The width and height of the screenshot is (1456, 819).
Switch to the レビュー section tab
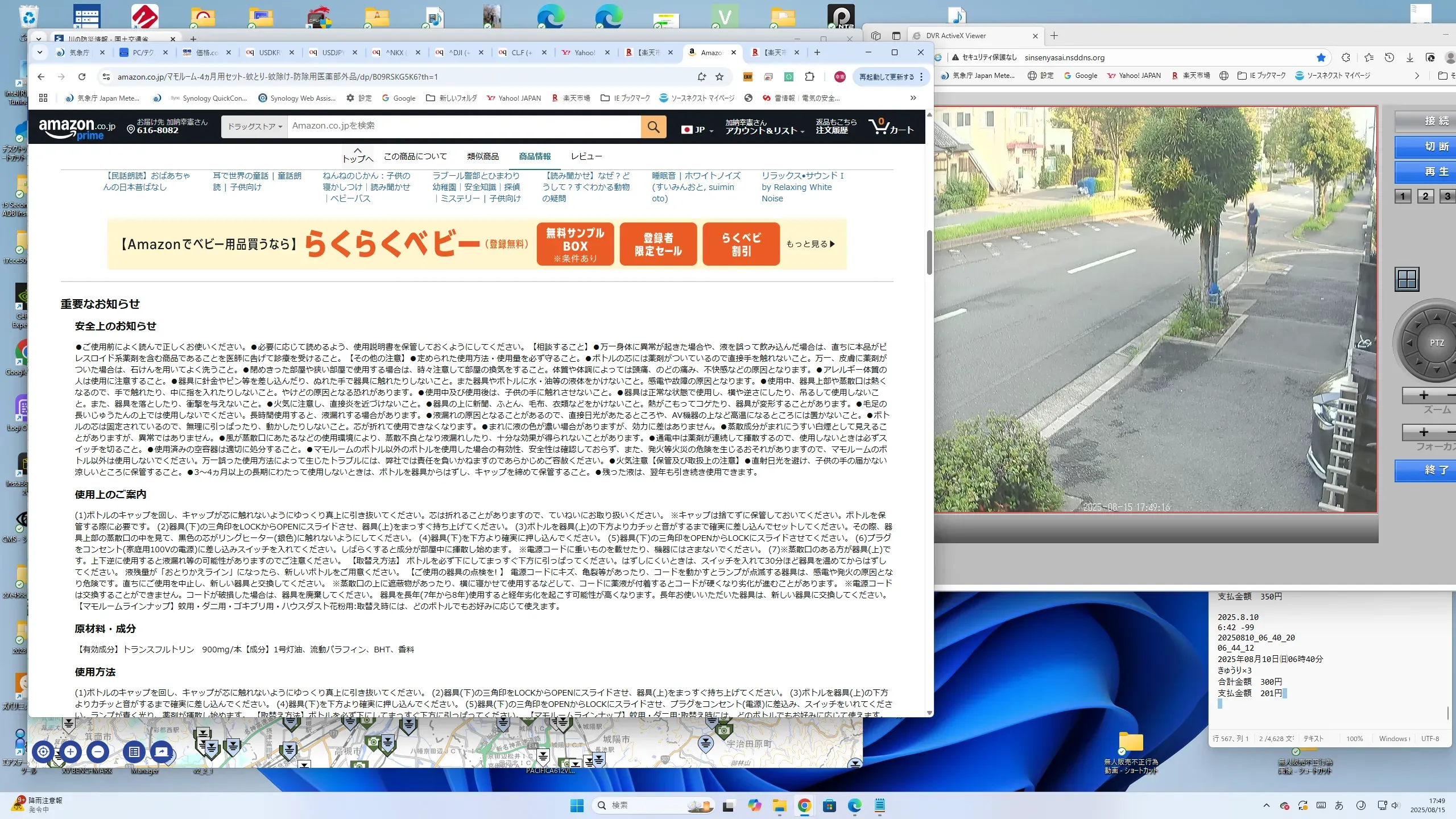(x=586, y=156)
